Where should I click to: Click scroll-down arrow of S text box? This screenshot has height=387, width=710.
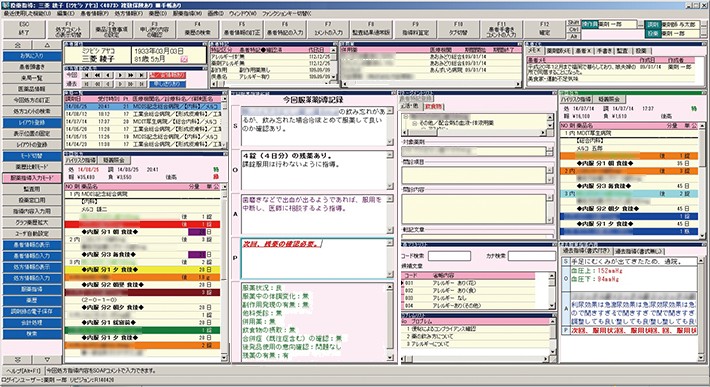pyautogui.click(x=389, y=142)
